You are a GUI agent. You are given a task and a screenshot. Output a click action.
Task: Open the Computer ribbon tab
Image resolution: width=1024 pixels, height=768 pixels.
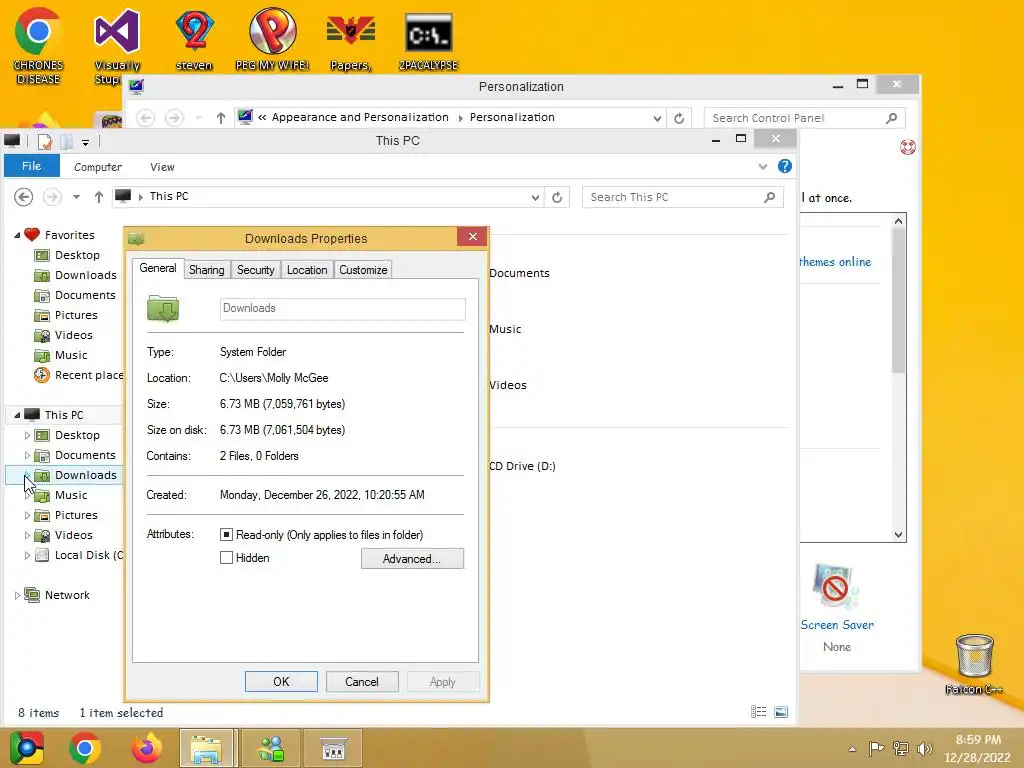98,167
